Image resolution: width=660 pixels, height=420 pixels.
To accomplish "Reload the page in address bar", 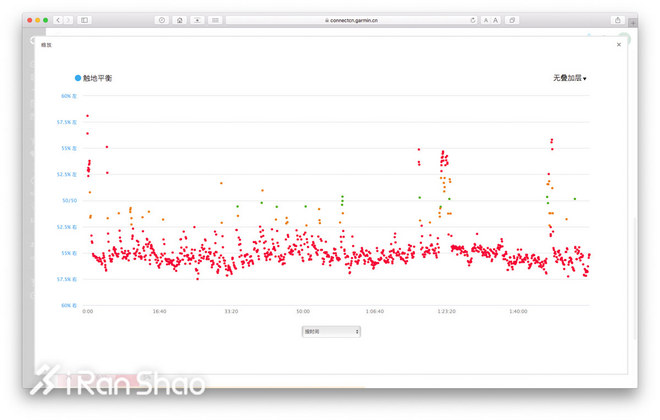I will point(472,20).
